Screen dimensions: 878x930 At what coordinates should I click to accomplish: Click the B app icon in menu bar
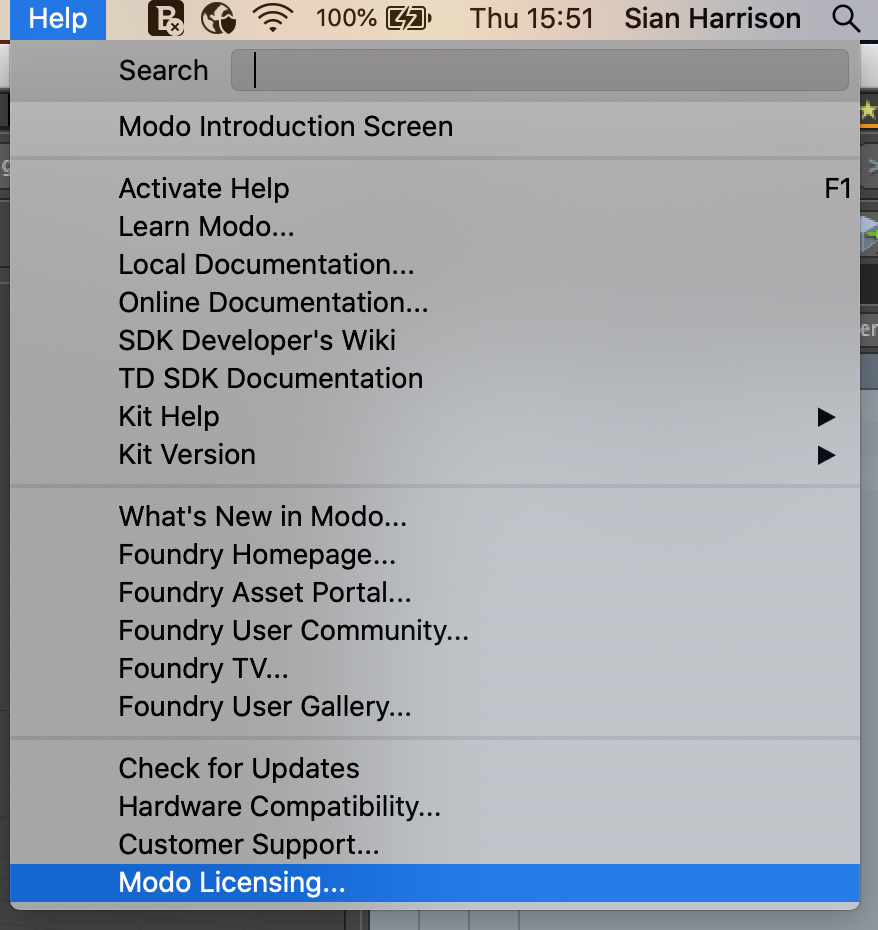tap(166, 18)
